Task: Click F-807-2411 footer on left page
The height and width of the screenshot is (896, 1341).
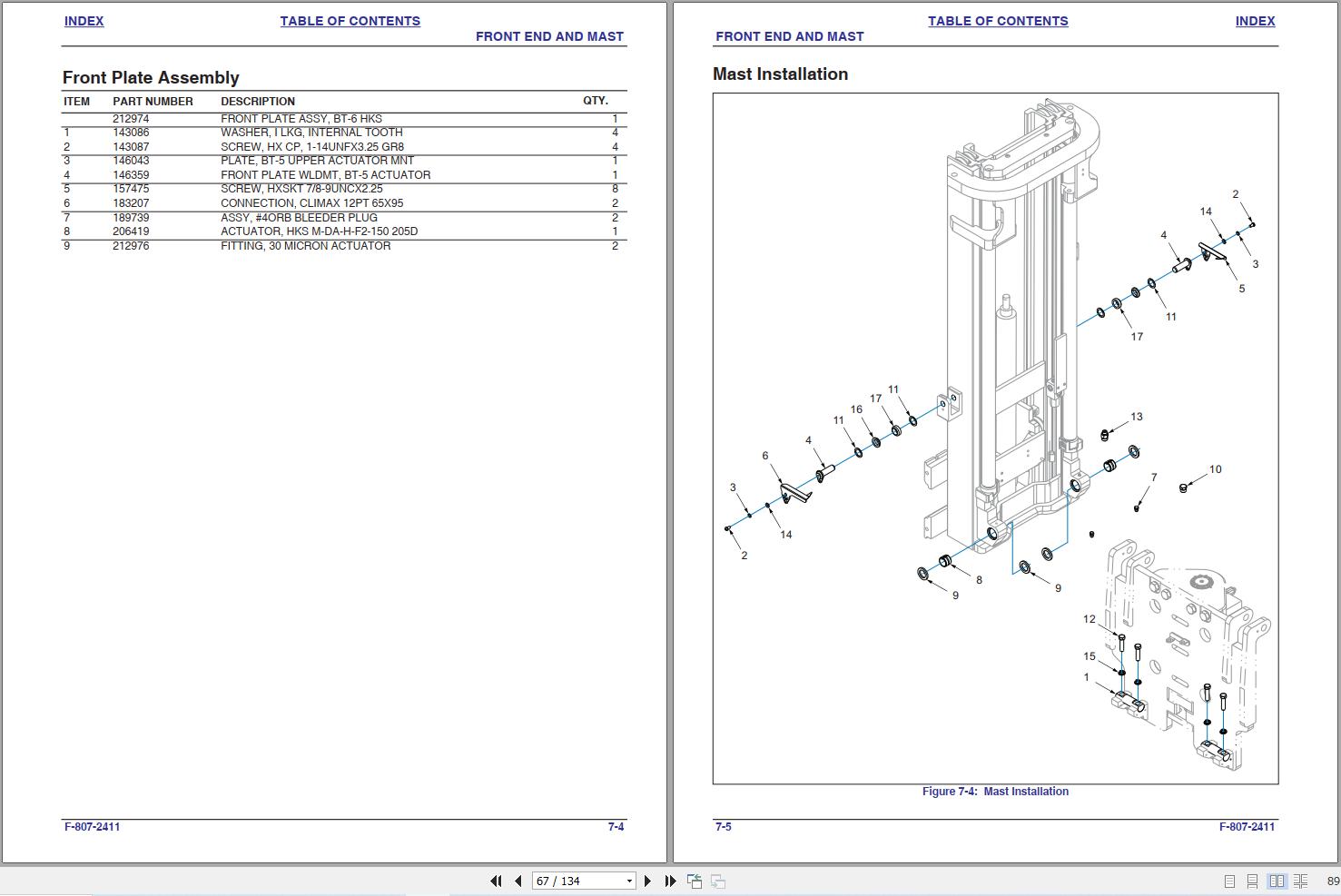Action: 92,827
